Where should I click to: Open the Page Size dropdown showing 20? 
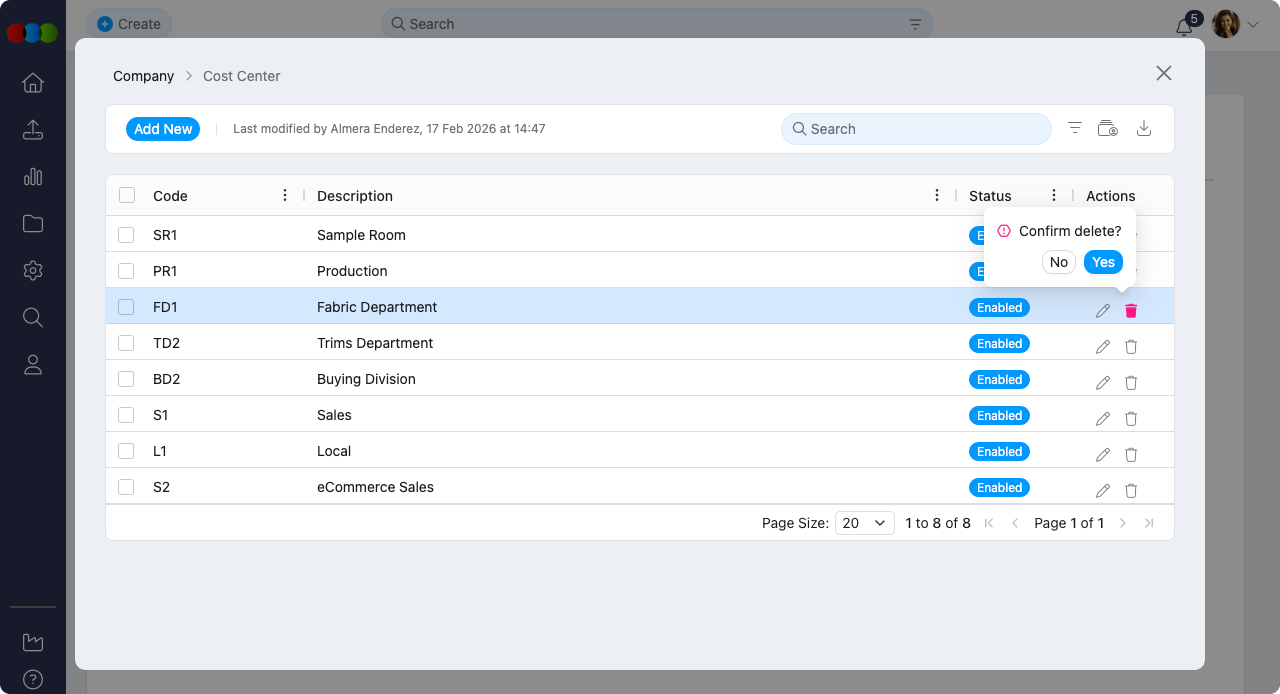(x=865, y=523)
